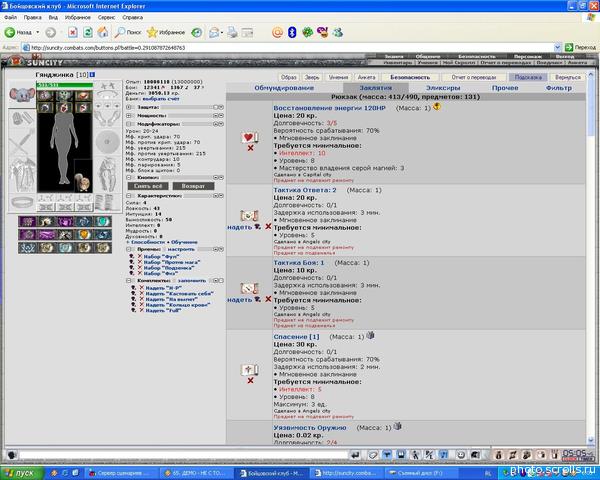
Task: Open the Избранное favorites star
Action: (166, 33)
